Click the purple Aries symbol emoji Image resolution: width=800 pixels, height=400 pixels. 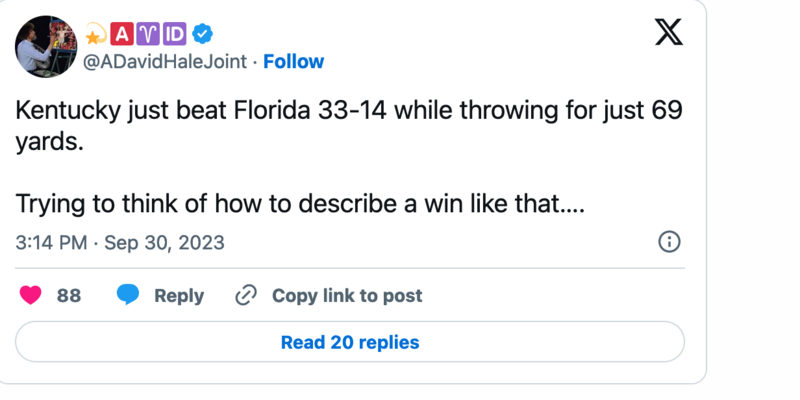(147, 34)
